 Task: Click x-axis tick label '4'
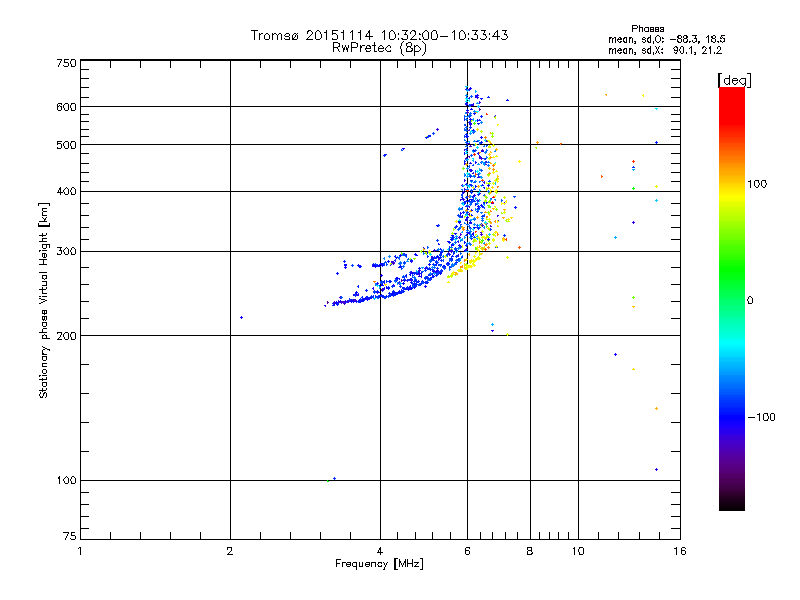380,551
